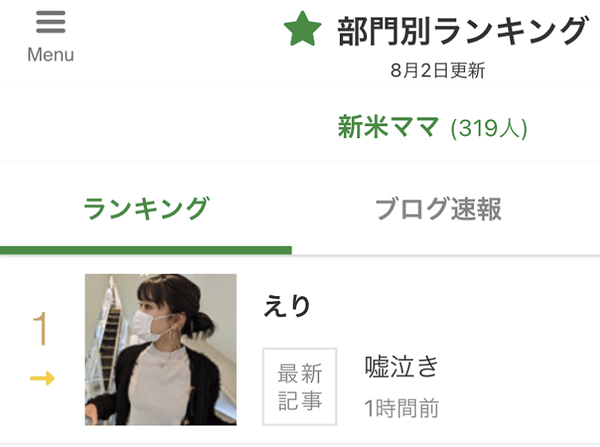The height and width of the screenshot is (447, 600).
Task: Open the 新米ママ category link
Action: coord(388,127)
